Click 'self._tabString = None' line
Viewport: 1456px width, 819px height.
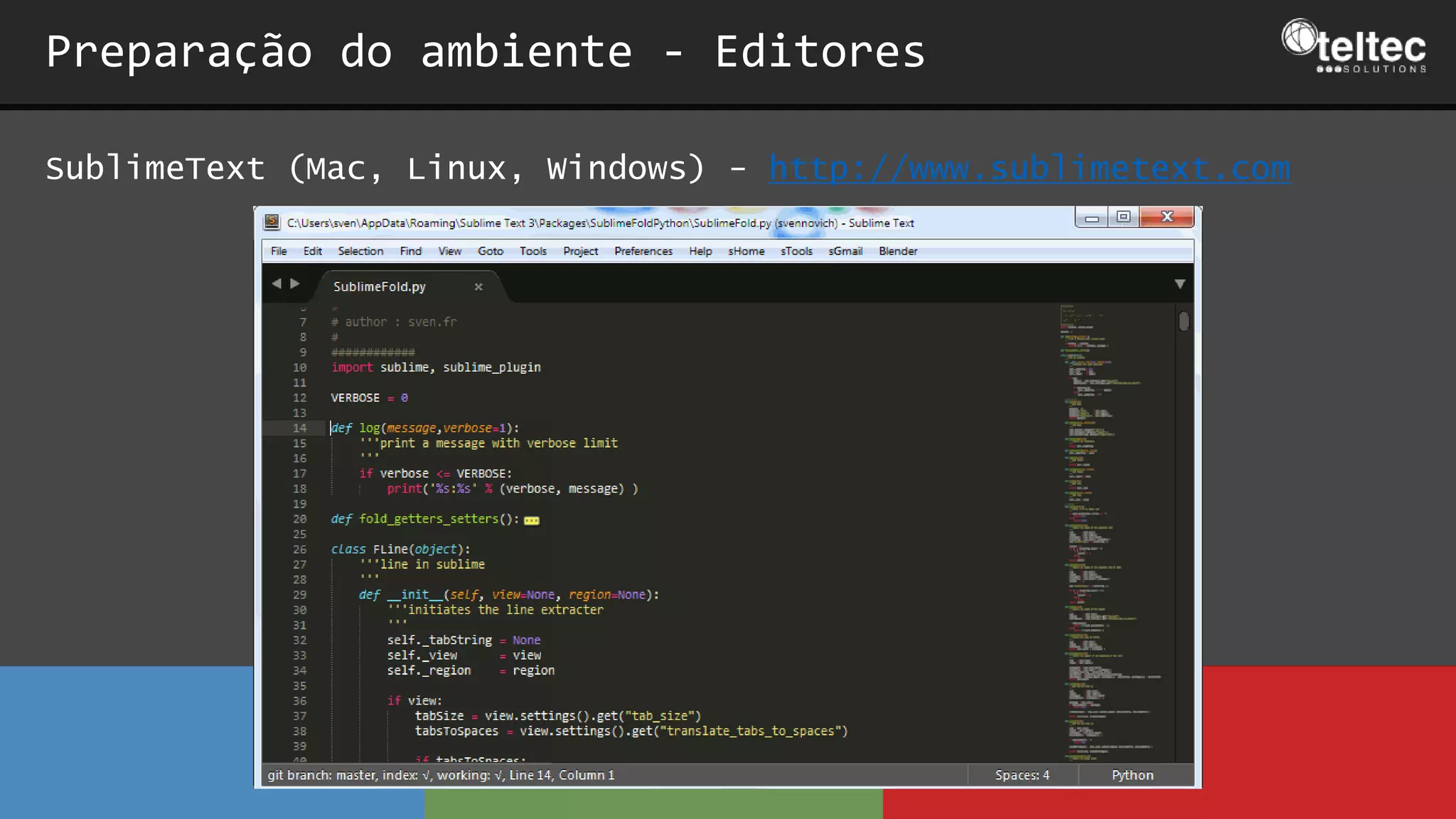click(x=464, y=640)
